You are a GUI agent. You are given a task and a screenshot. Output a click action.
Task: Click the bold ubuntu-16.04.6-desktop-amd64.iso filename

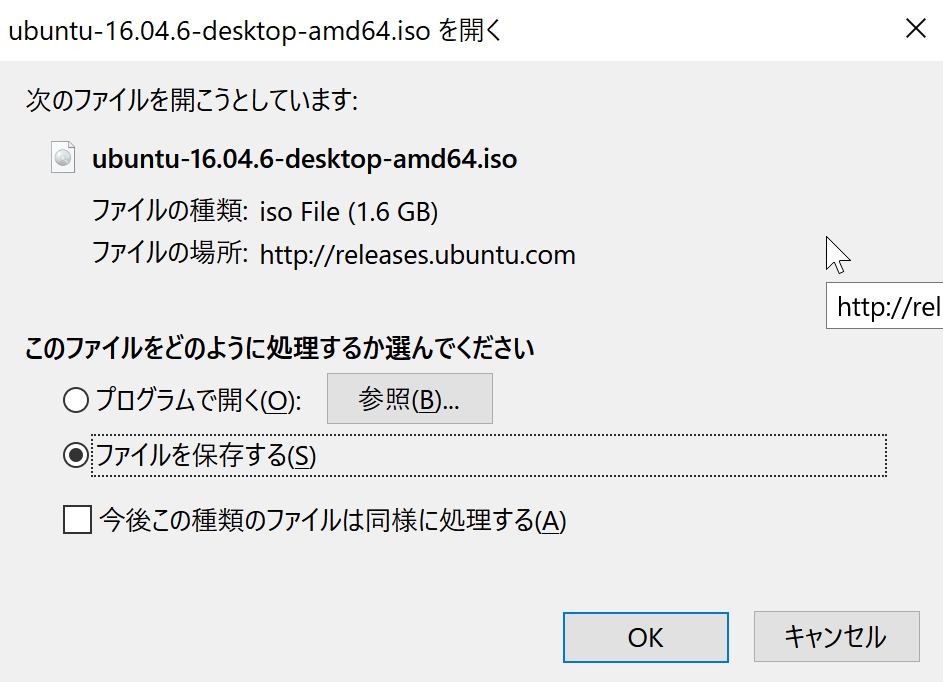coord(304,159)
